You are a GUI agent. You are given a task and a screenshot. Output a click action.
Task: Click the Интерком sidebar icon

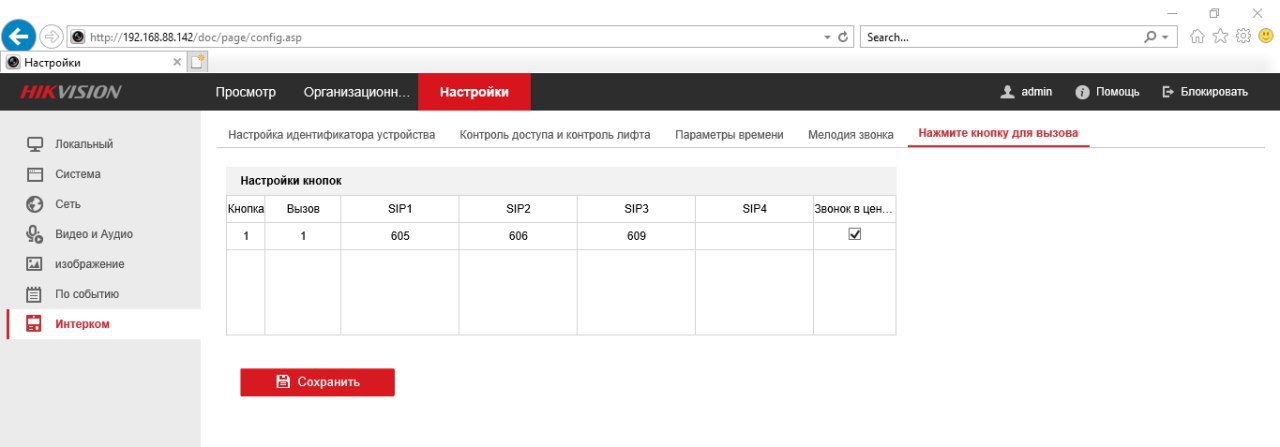coord(34,324)
